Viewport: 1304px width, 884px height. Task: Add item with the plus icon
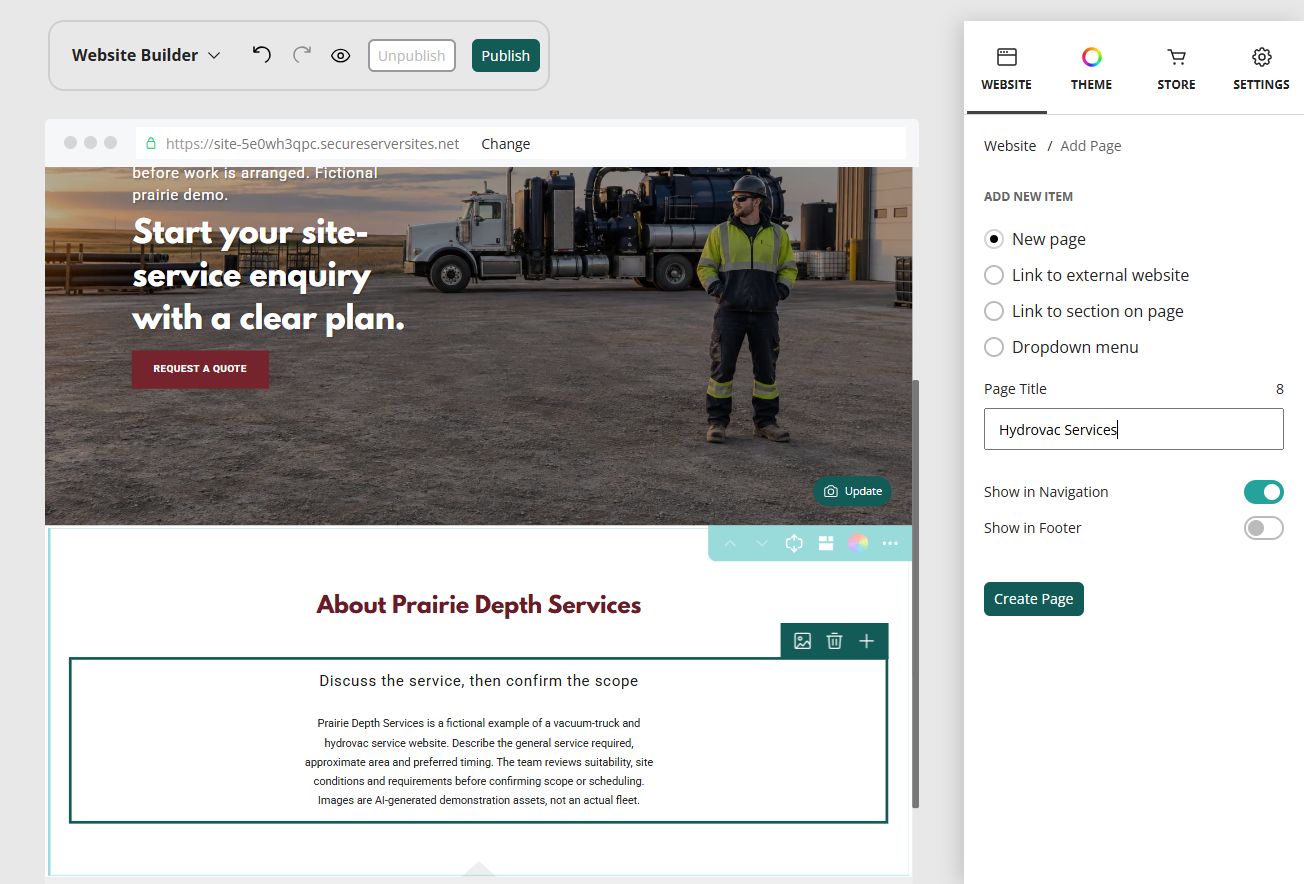(x=866, y=641)
